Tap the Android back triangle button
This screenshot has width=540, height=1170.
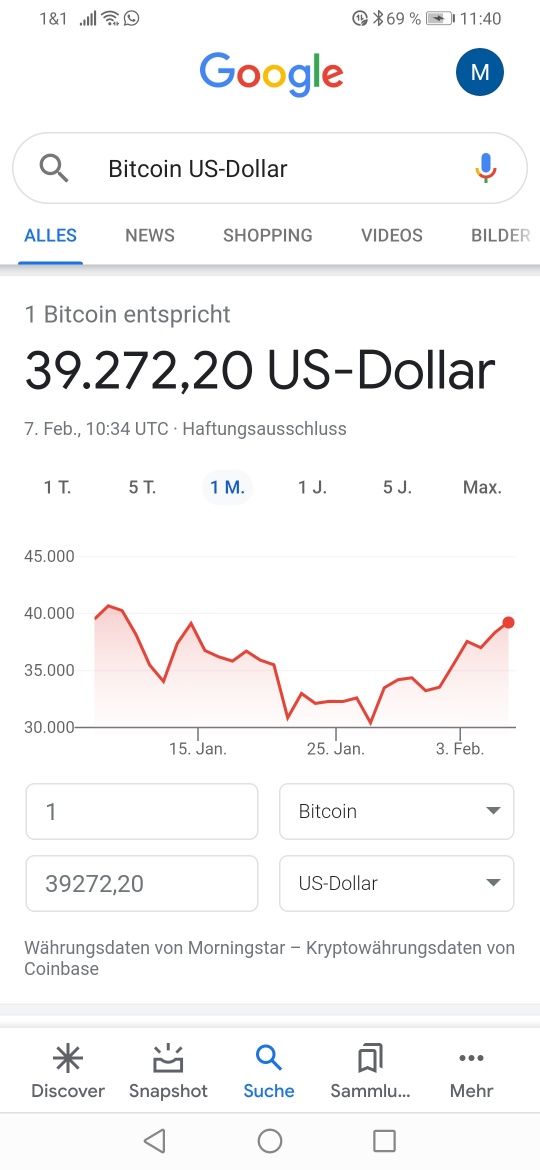(x=154, y=1140)
